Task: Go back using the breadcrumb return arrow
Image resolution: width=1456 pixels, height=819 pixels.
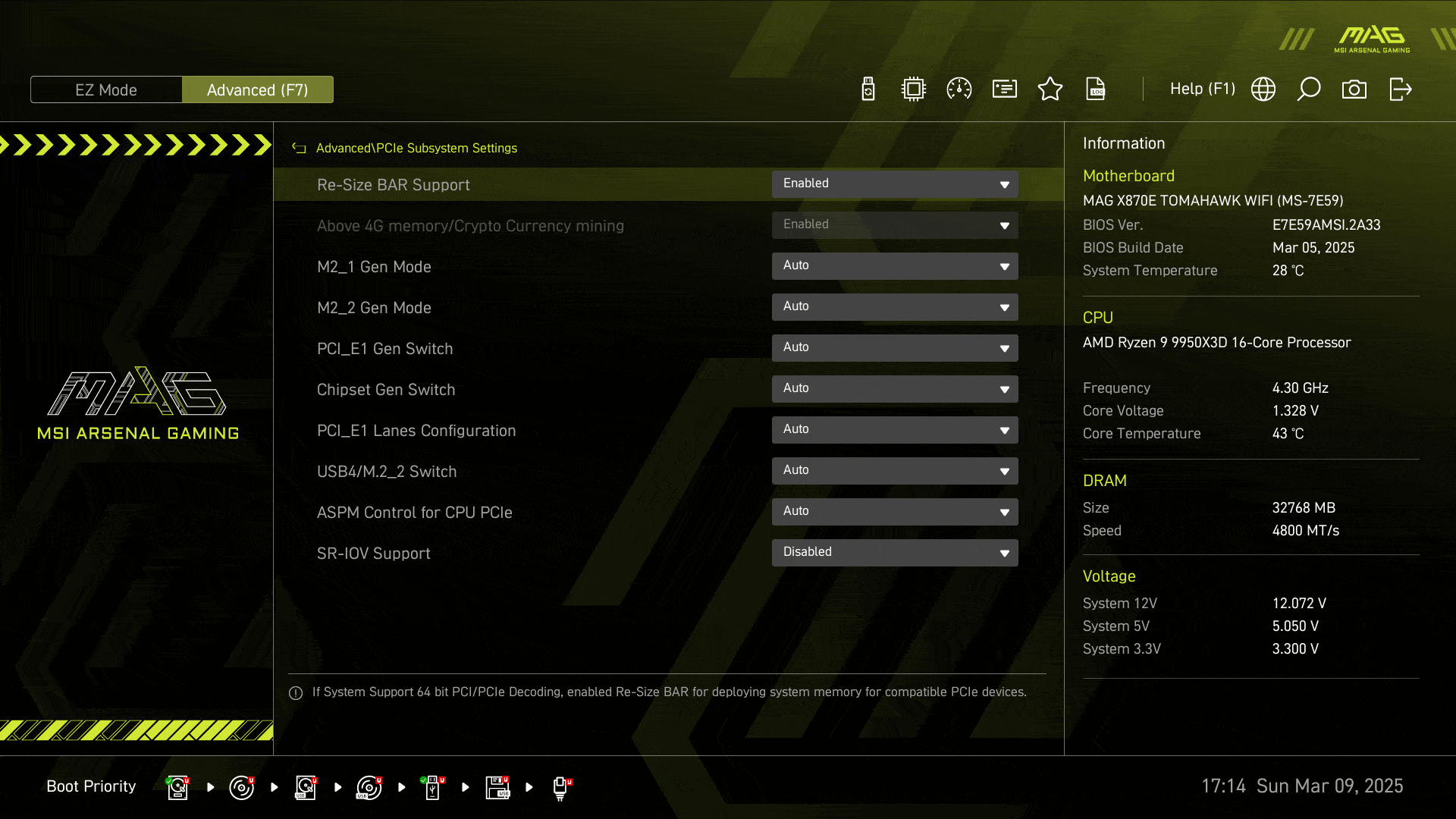Action: pyautogui.click(x=300, y=149)
